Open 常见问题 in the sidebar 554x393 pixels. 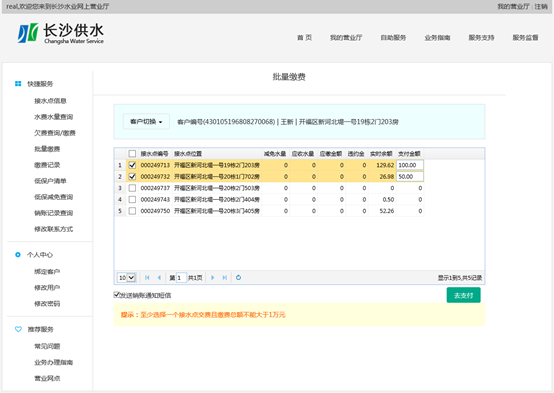(x=47, y=346)
